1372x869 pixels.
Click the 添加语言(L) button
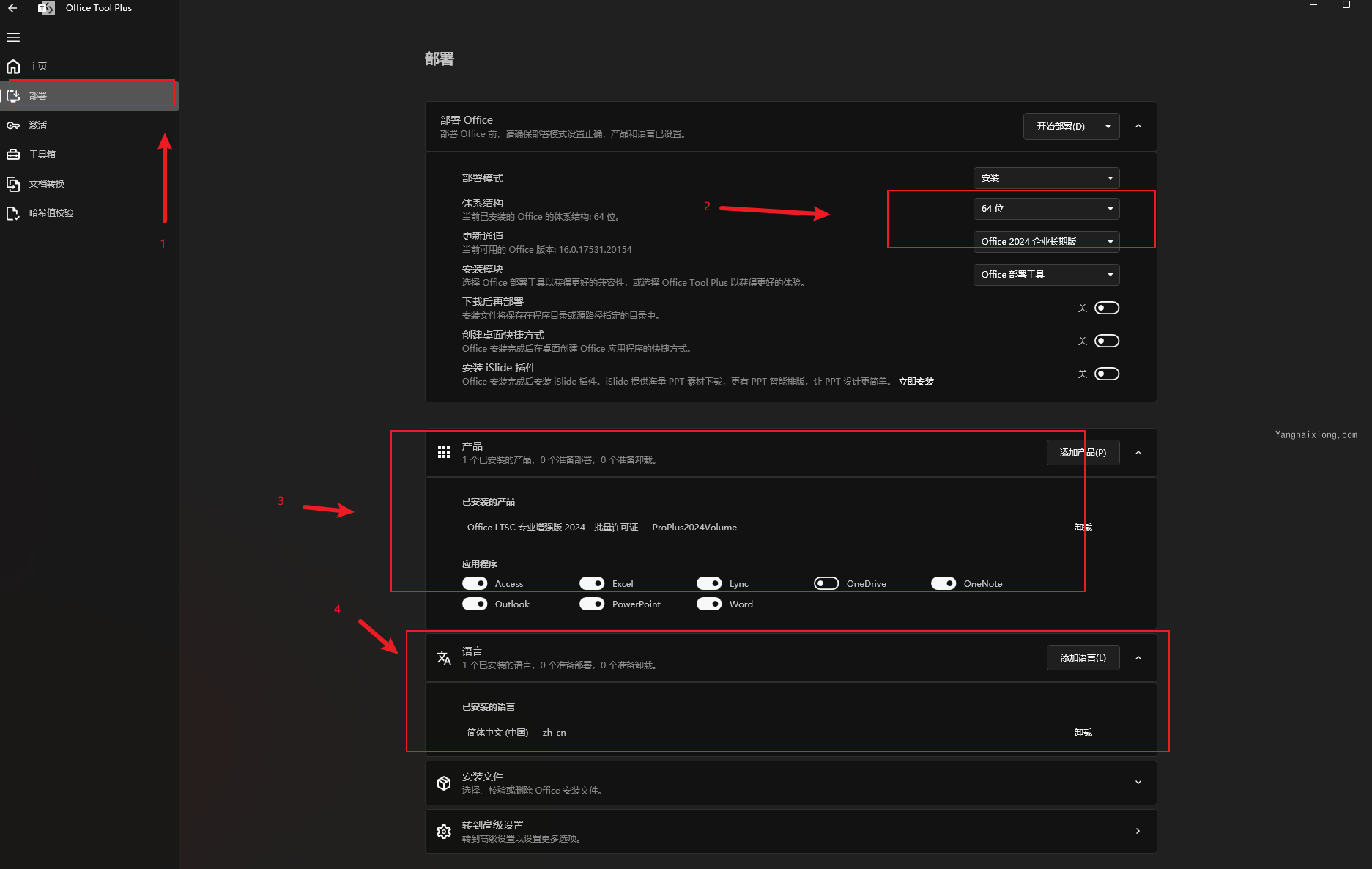(x=1083, y=658)
